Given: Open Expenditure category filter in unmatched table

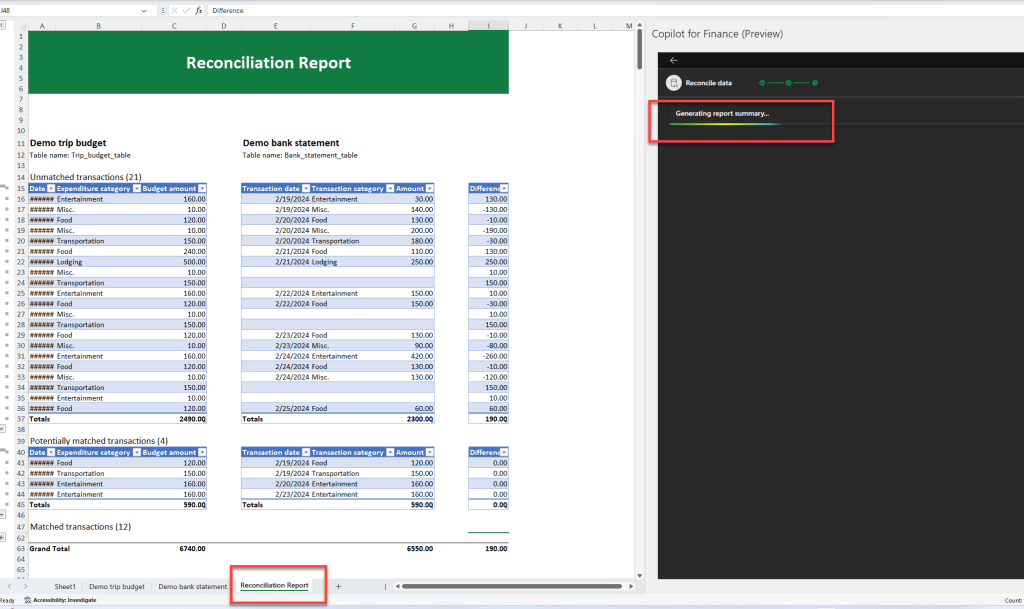Looking at the screenshot, I should pyautogui.click(x=136, y=188).
